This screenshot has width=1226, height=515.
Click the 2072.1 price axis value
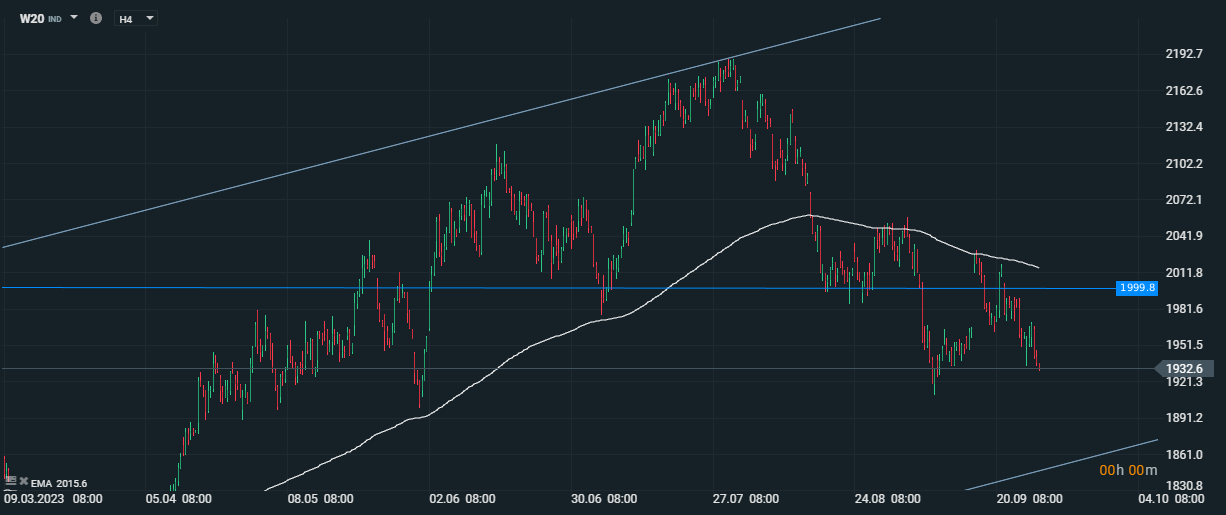1183,200
